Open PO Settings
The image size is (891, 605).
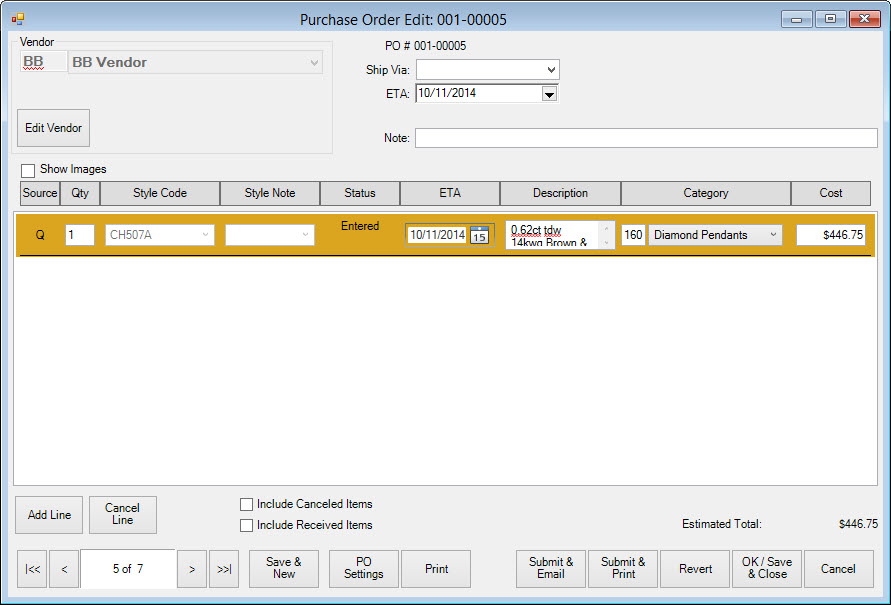pos(363,568)
